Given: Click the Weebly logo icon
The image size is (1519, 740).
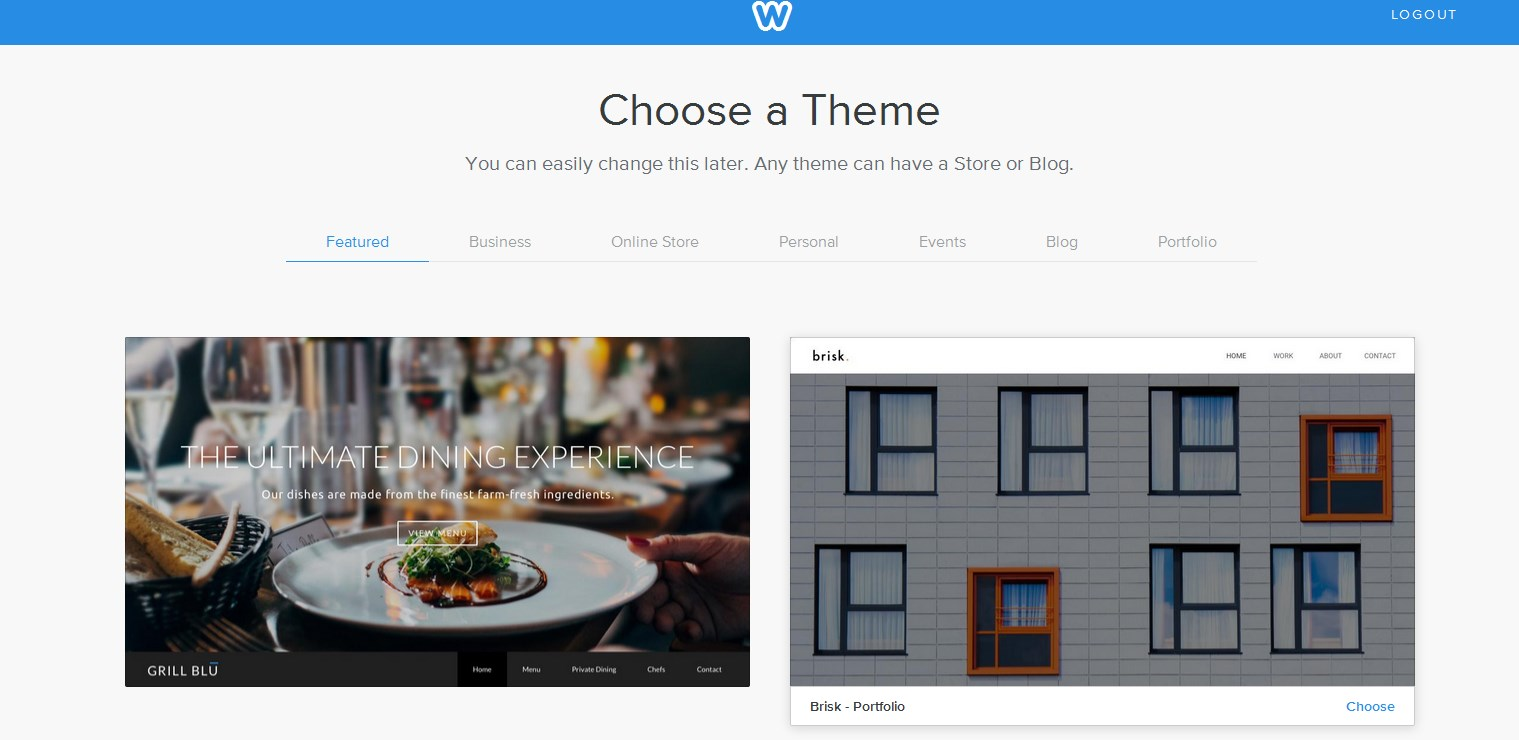Looking at the screenshot, I should pos(772,16).
